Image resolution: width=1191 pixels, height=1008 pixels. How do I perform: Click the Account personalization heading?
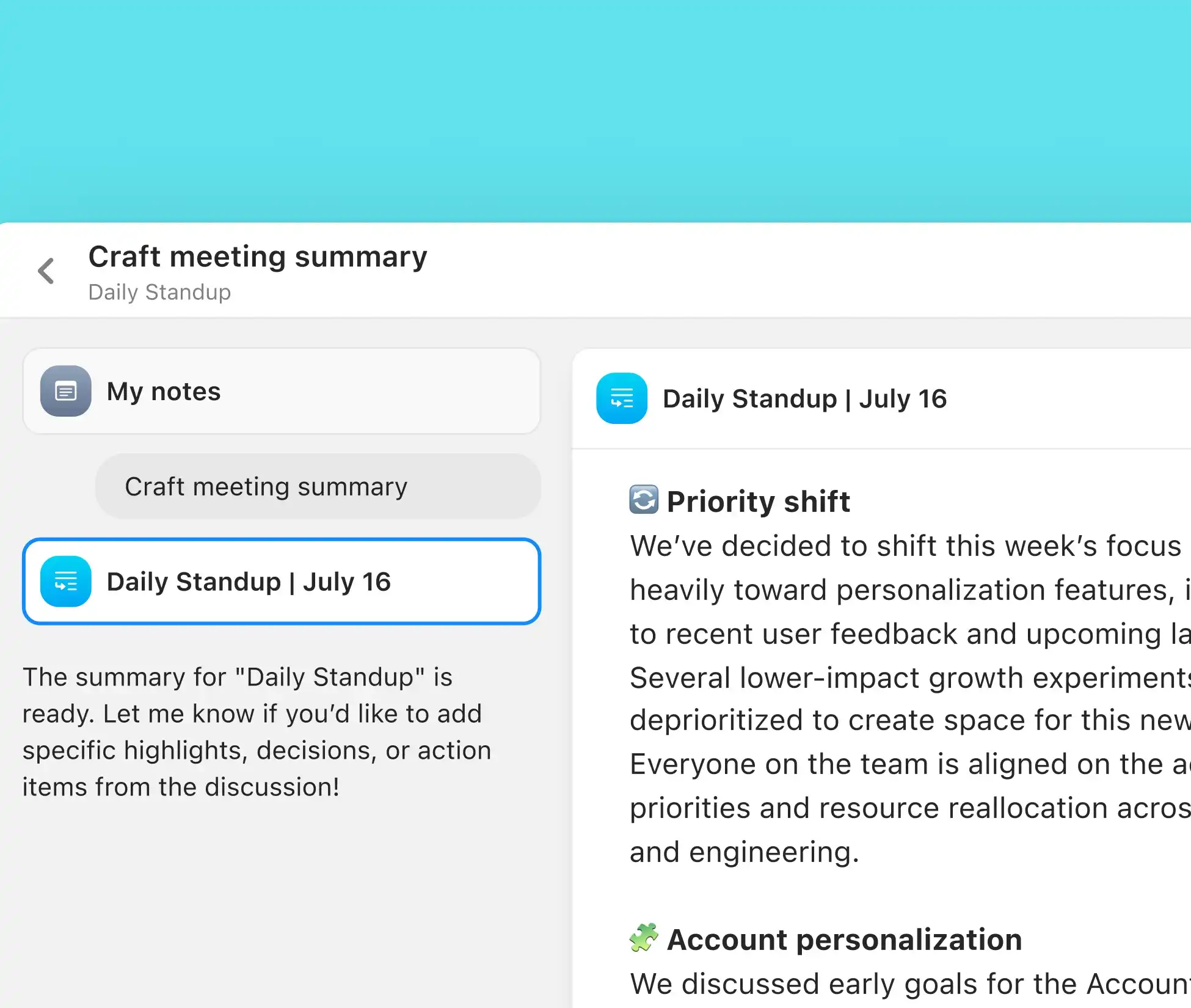coord(844,939)
